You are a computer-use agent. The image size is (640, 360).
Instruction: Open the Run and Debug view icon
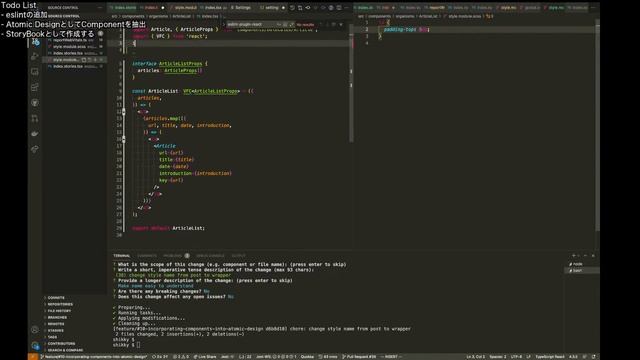point(35,56)
